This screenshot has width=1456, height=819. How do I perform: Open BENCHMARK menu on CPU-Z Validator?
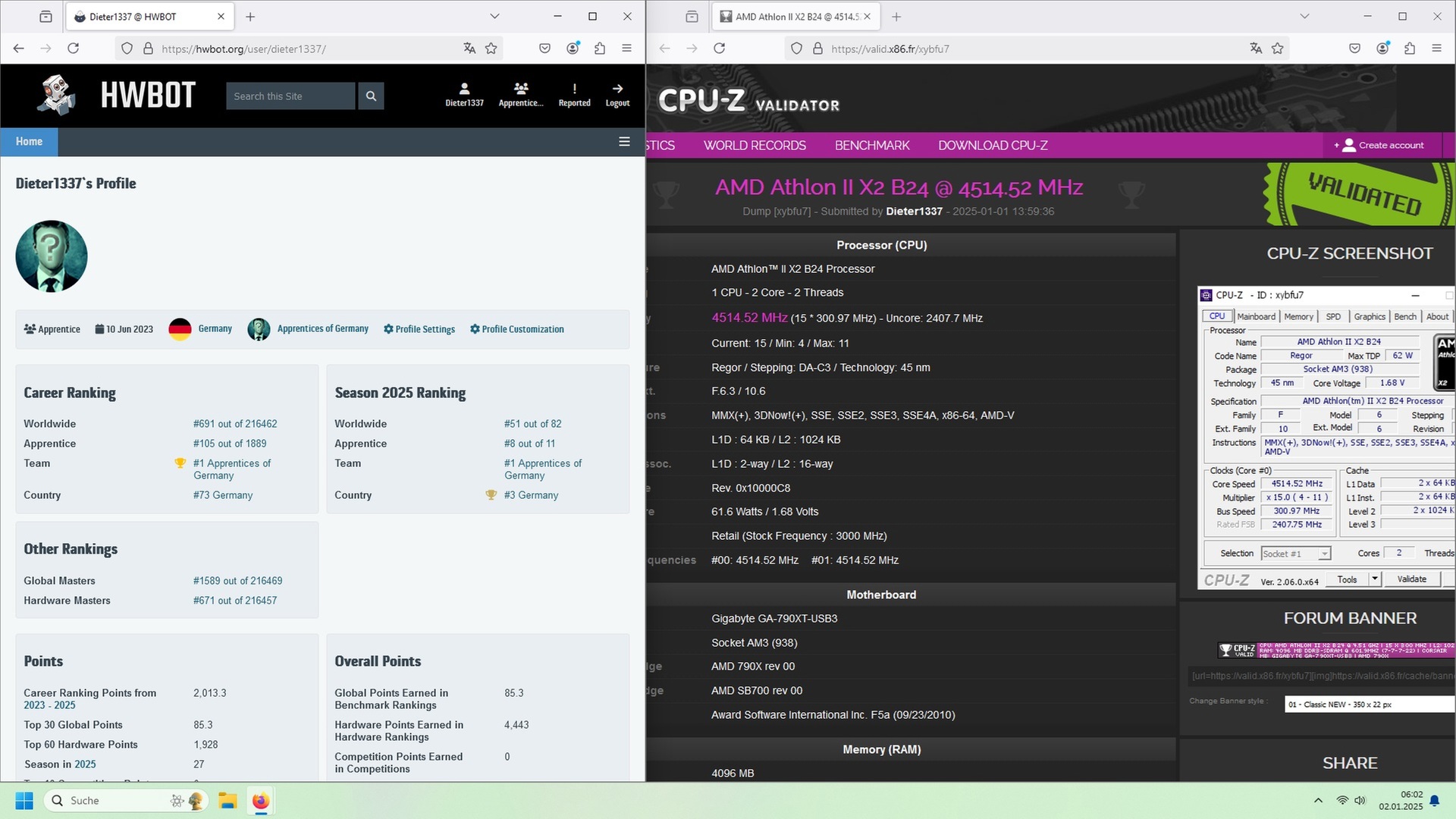click(x=872, y=146)
